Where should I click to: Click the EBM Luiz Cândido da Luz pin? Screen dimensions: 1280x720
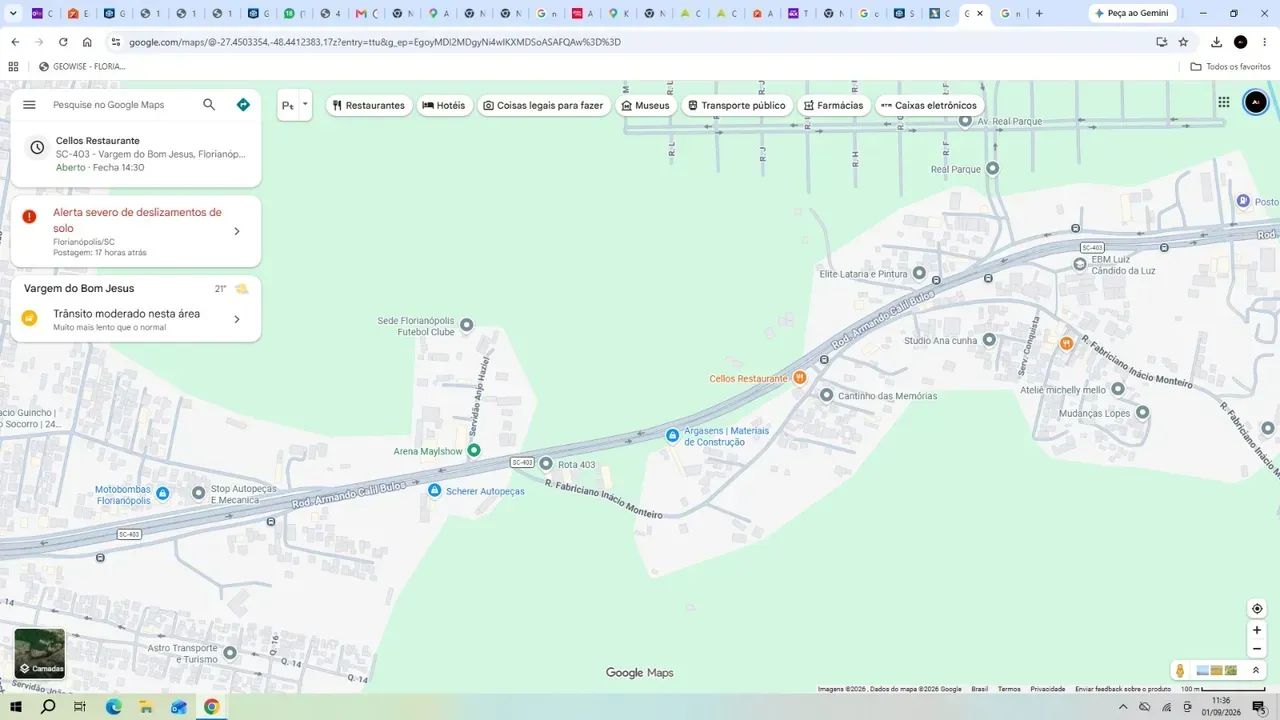[1079, 264]
